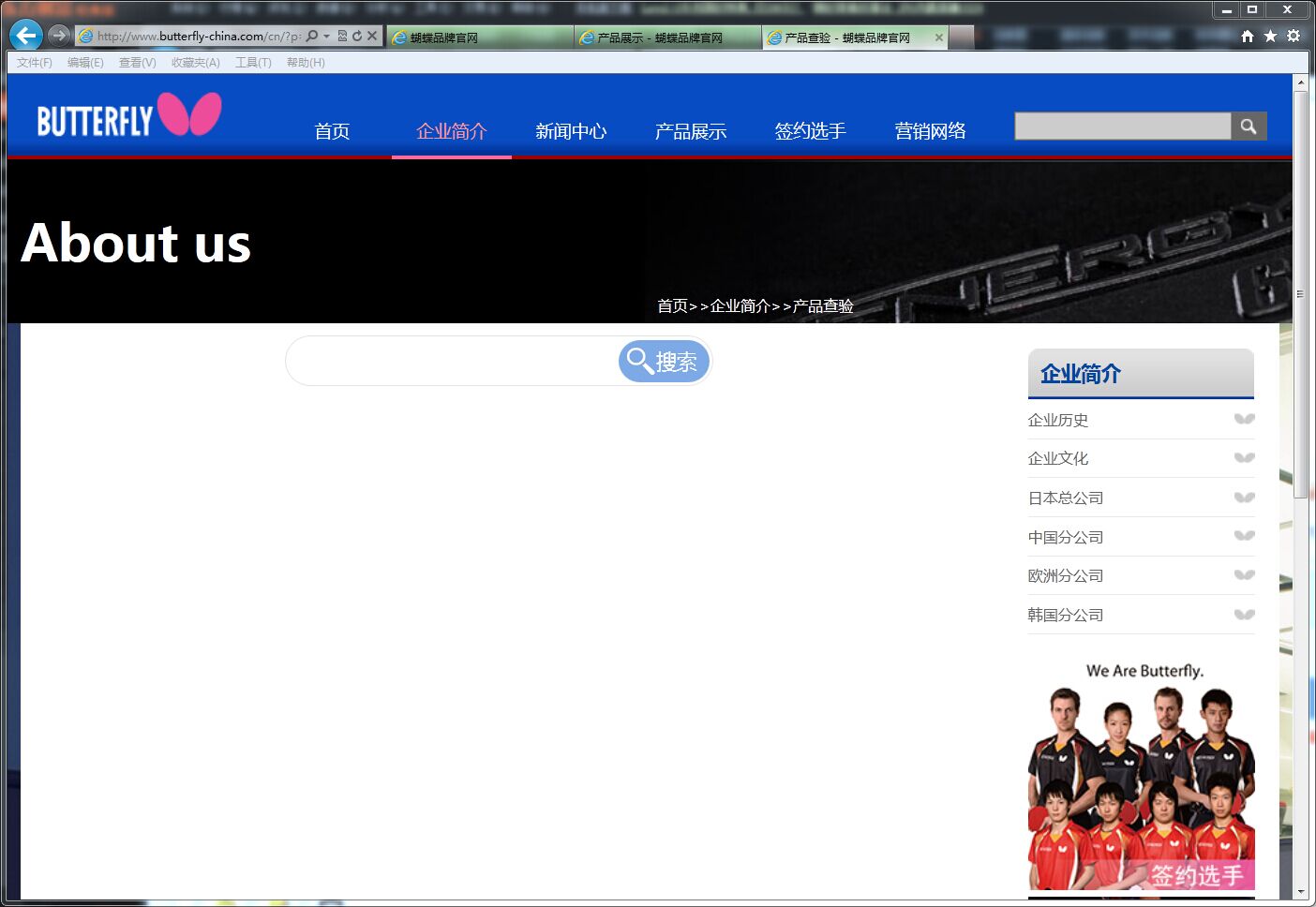Open the 收藏夹(A) menu

[x=195, y=63]
